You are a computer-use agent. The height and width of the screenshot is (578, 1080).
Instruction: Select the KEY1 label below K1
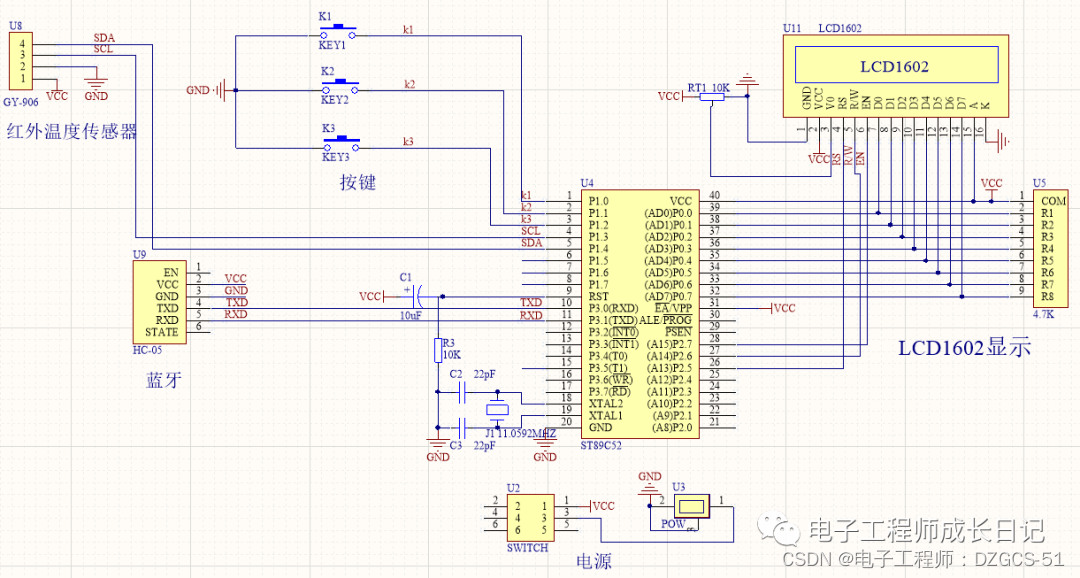click(332, 45)
